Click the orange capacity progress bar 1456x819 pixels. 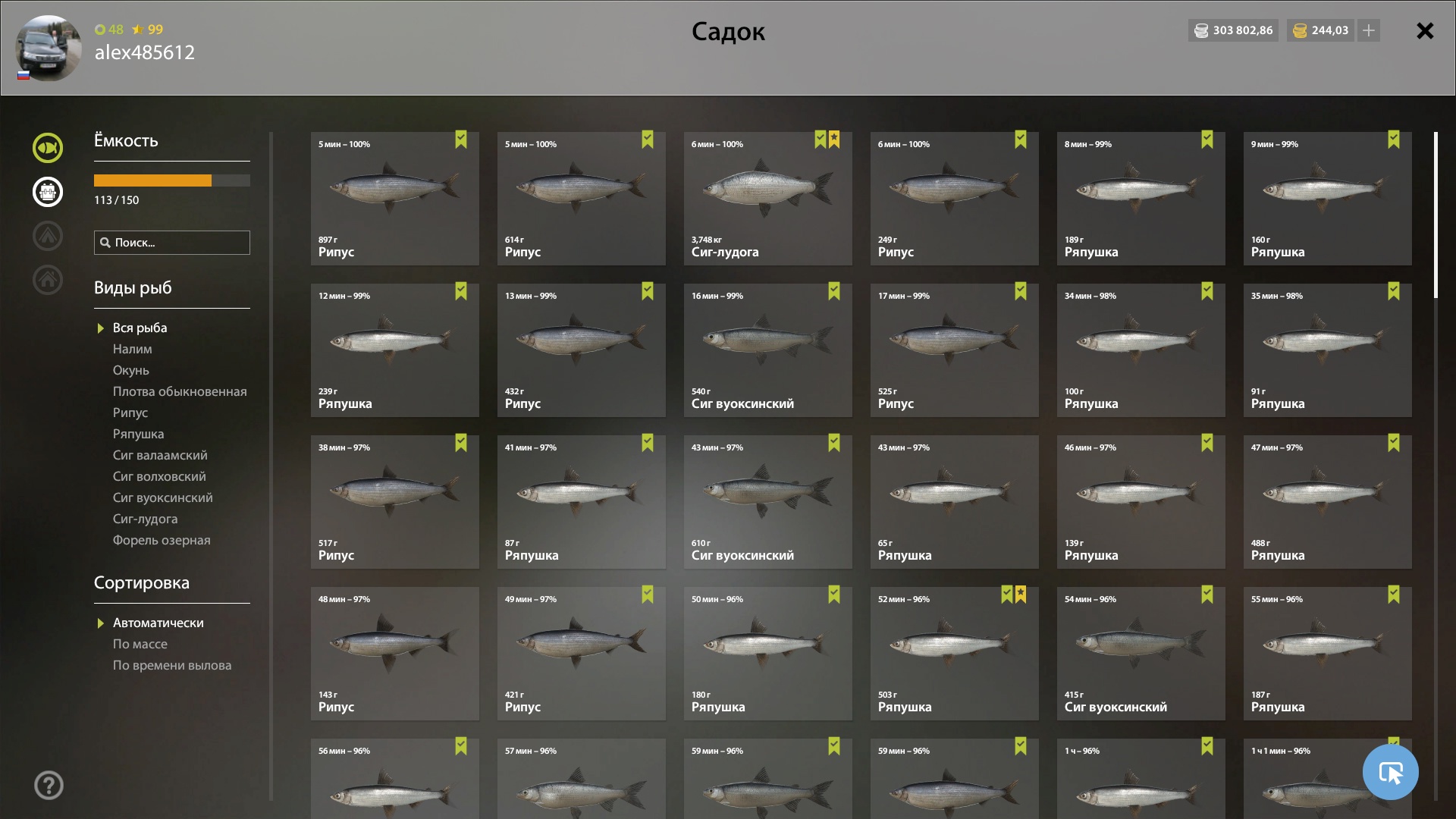172,180
